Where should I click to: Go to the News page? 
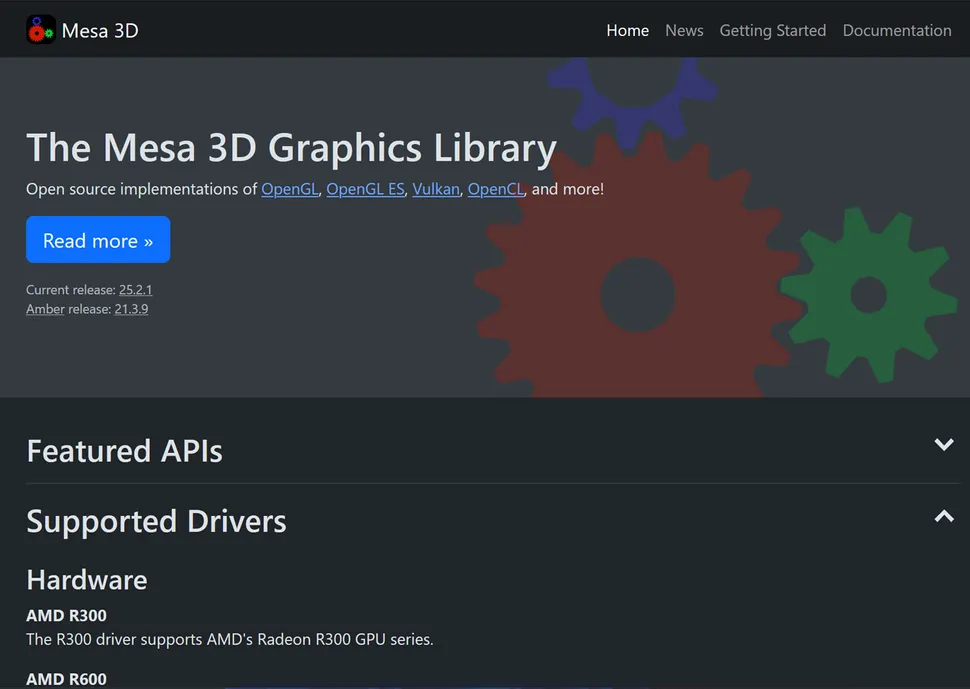684,31
